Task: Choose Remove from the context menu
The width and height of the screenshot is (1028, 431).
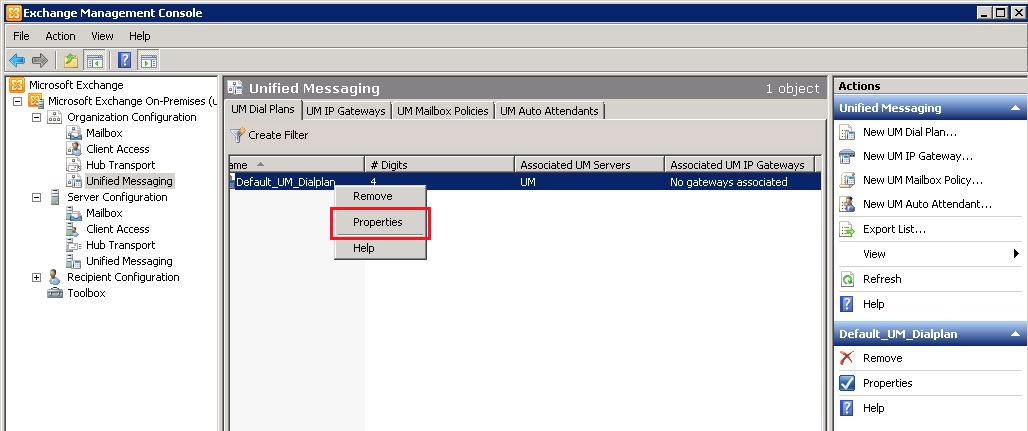Action: [x=380, y=196]
